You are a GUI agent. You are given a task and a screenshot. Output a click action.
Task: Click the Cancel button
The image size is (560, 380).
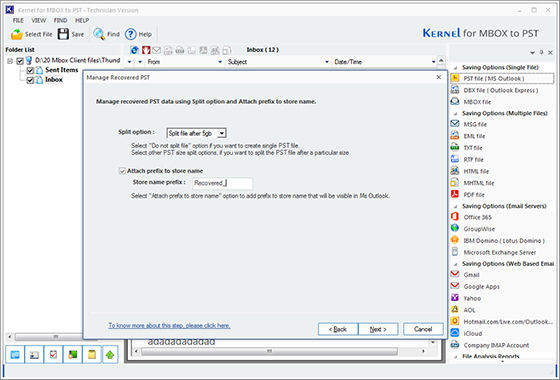tap(423, 329)
